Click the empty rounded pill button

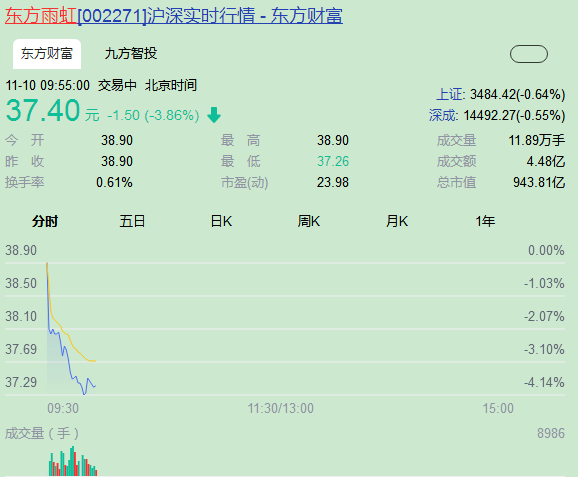pyautogui.click(x=529, y=54)
